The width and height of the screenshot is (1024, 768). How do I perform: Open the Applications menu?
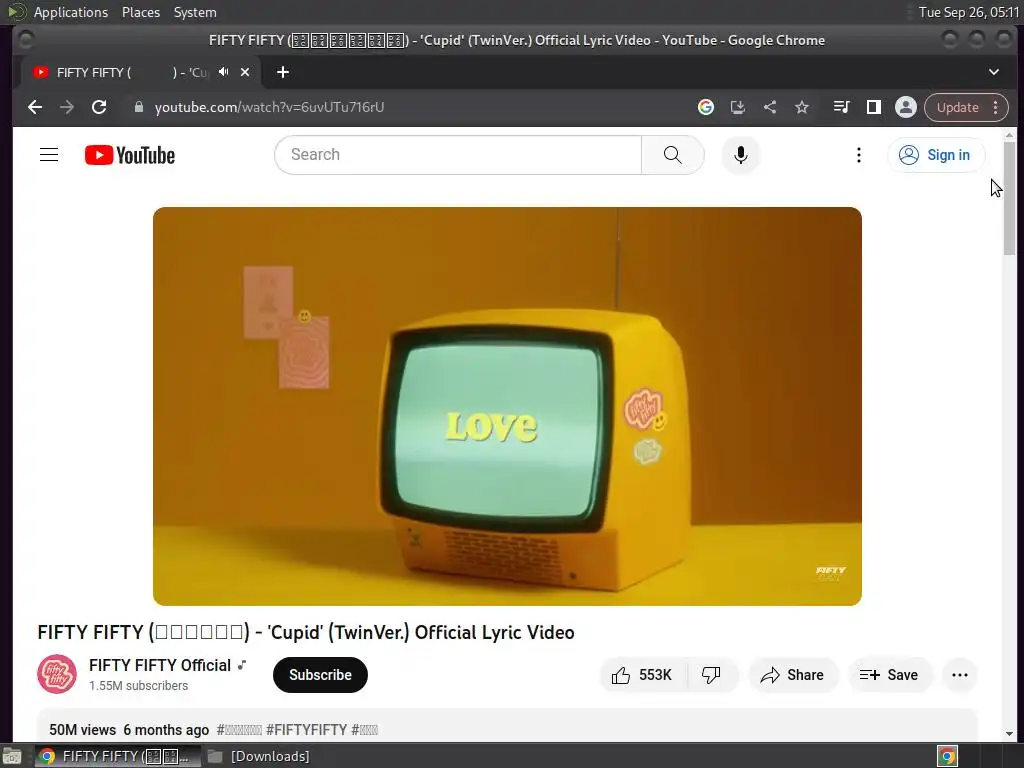[x=71, y=12]
